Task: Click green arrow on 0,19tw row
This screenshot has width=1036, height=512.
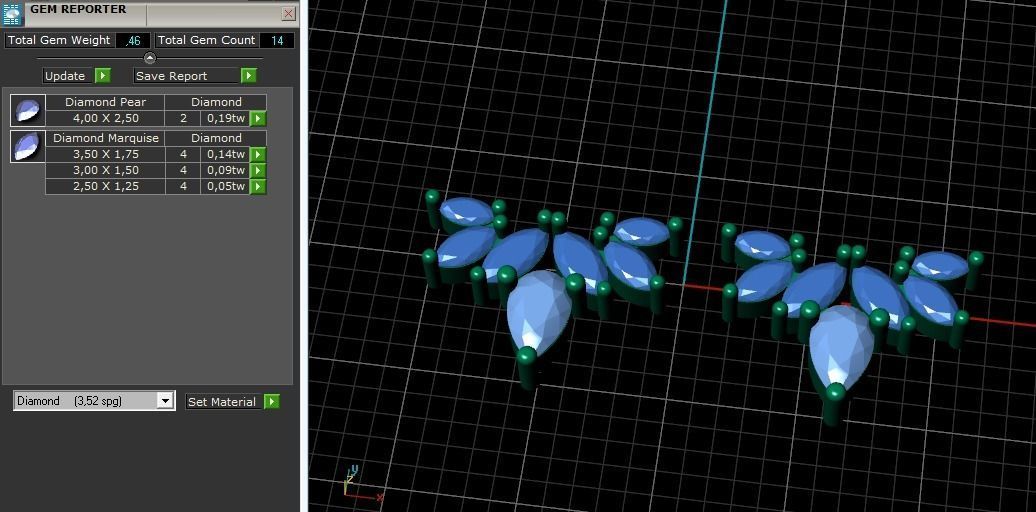Action: pyautogui.click(x=258, y=118)
